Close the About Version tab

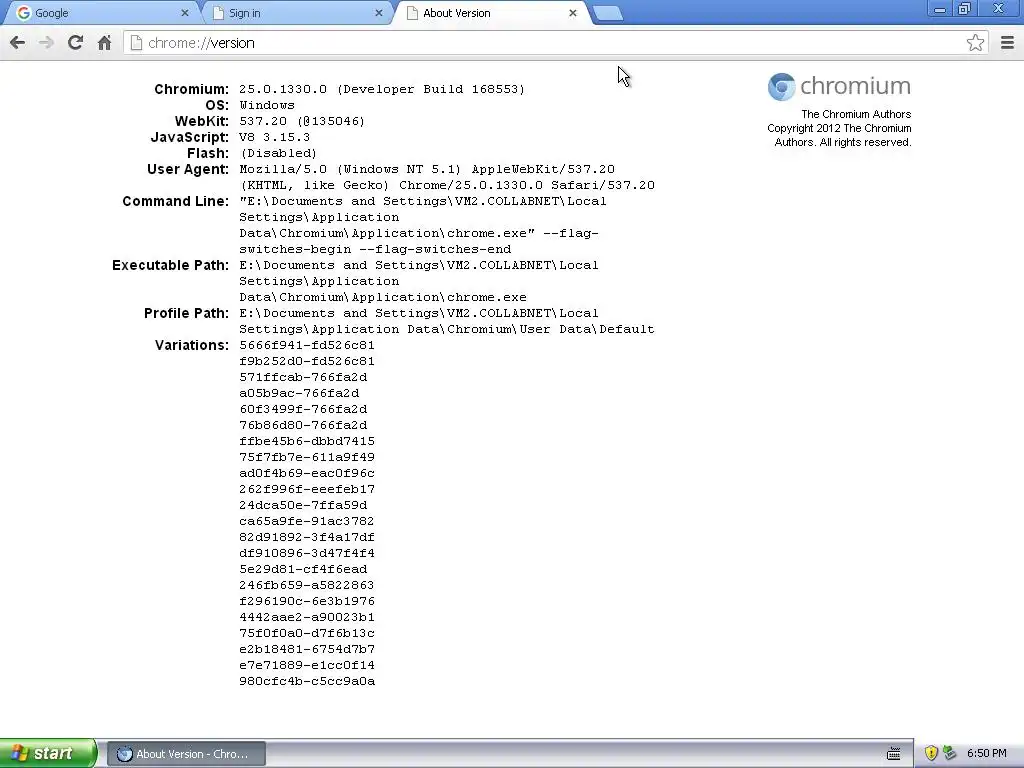tap(573, 13)
